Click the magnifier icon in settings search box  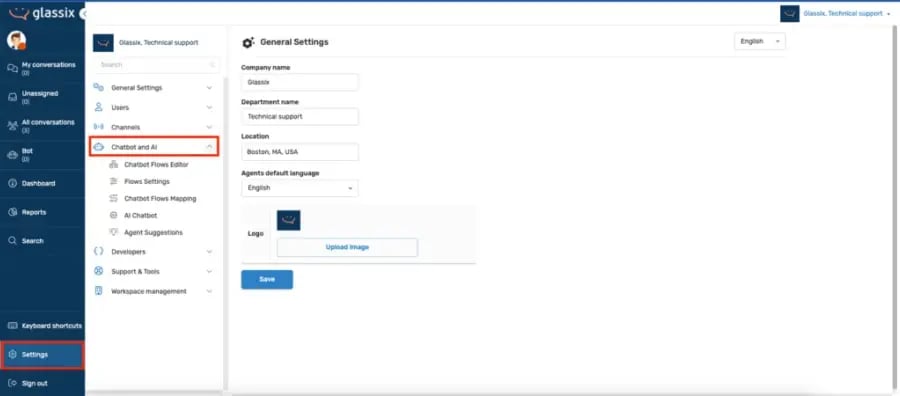click(x=212, y=65)
